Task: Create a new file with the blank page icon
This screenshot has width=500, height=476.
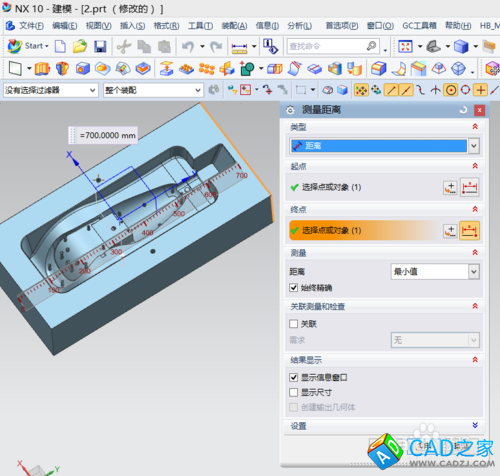Action: 60,46
